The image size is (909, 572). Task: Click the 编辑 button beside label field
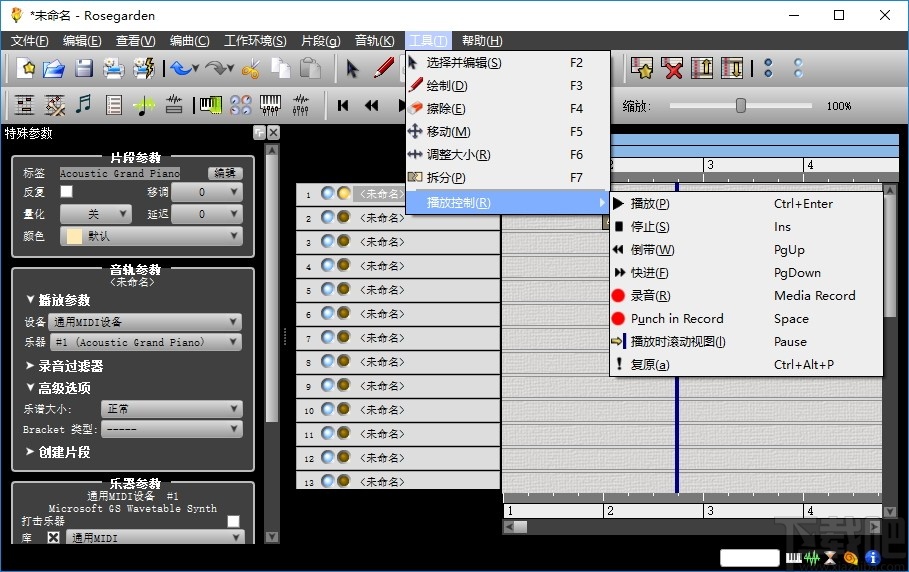pyautogui.click(x=225, y=173)
